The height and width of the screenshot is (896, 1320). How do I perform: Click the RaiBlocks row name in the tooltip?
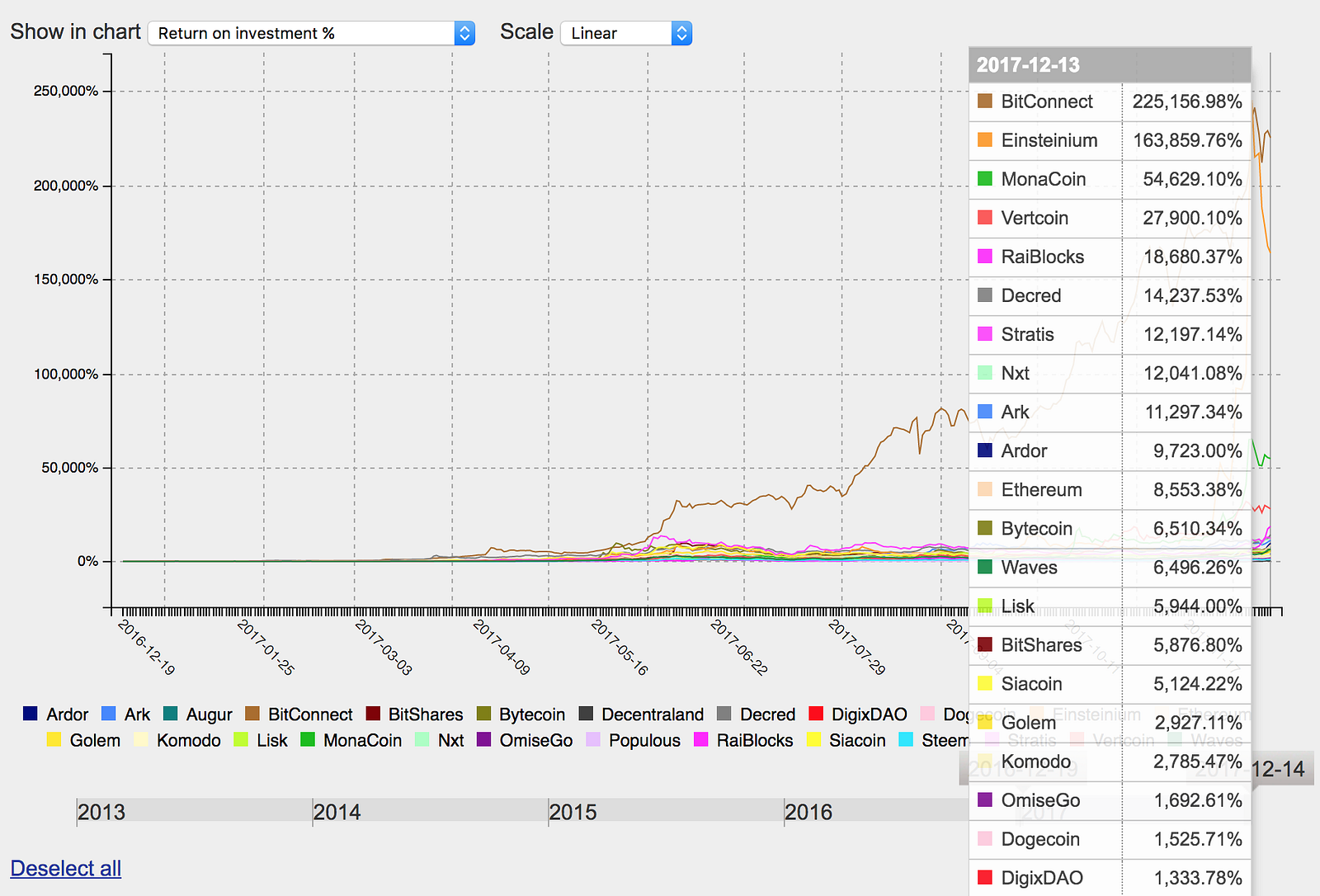[x=1043, y=257]
